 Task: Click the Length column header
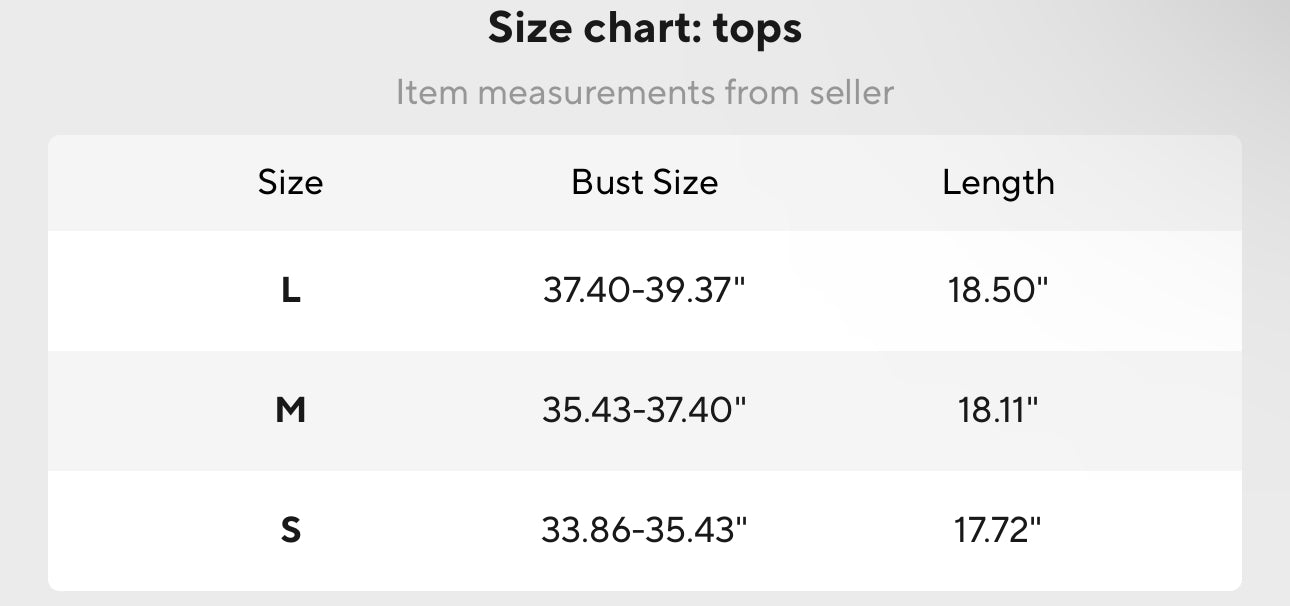coord(998,183)
